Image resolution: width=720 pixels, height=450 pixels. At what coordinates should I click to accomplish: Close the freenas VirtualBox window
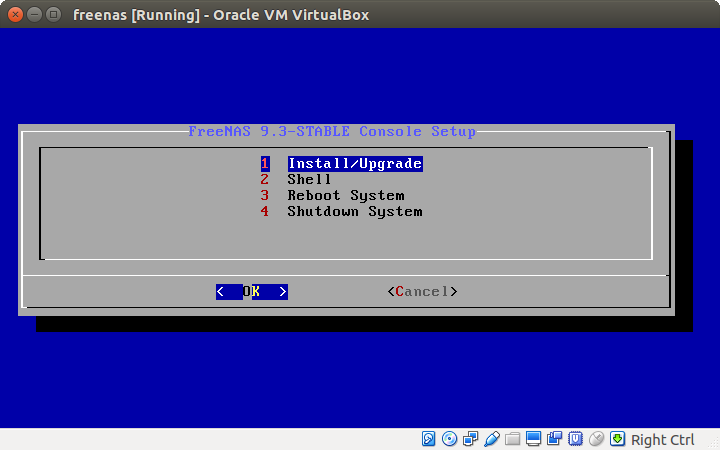15,15
